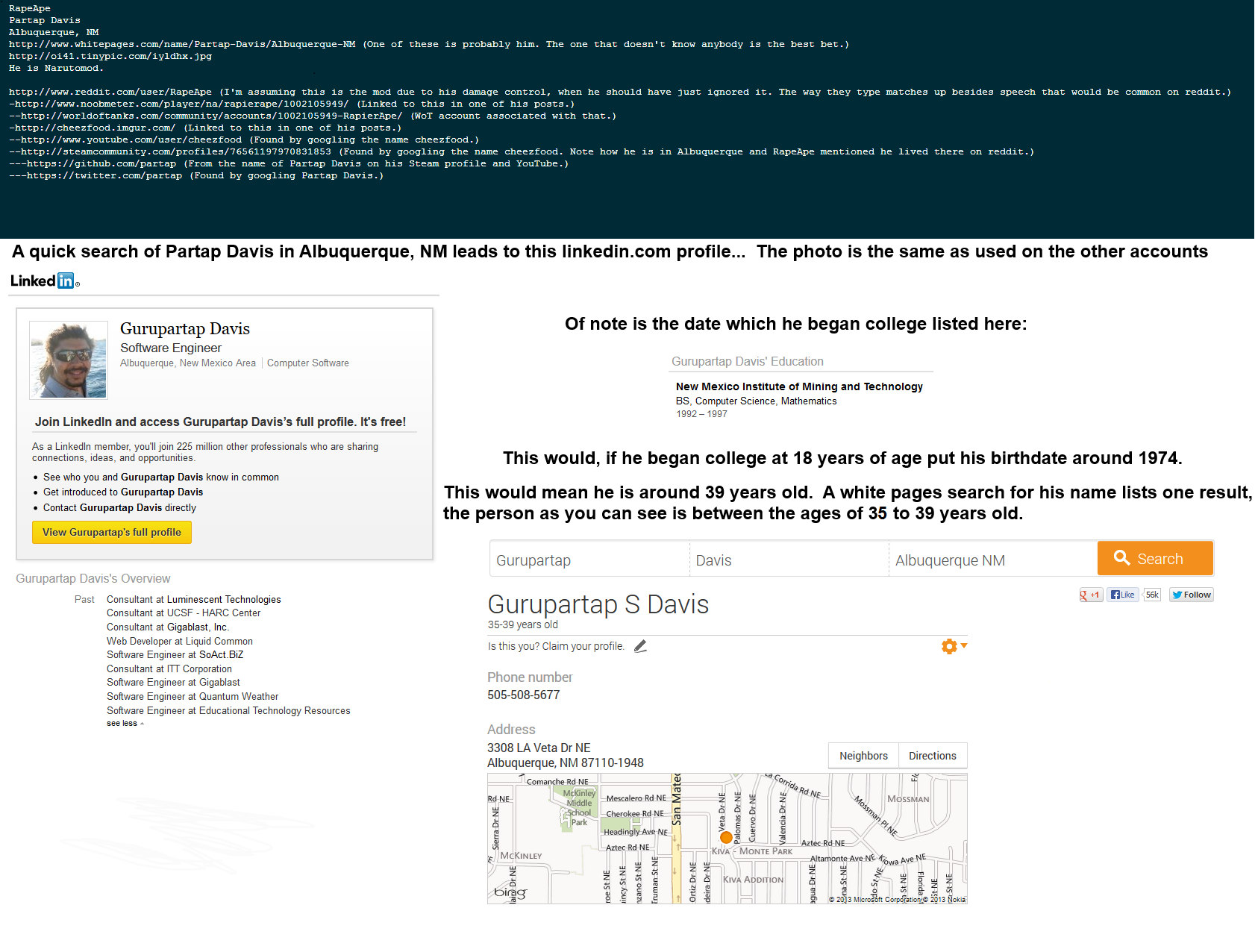Click the first name search field

[x=589, y=560]
